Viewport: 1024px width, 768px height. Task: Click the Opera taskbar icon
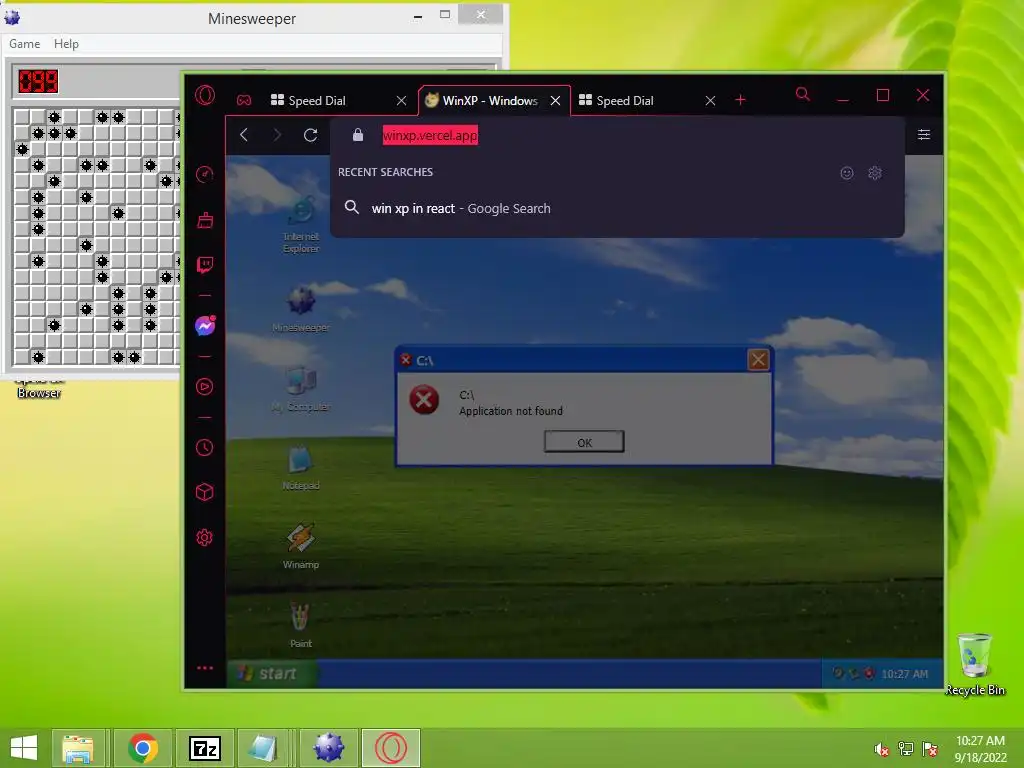coord(391,748)
